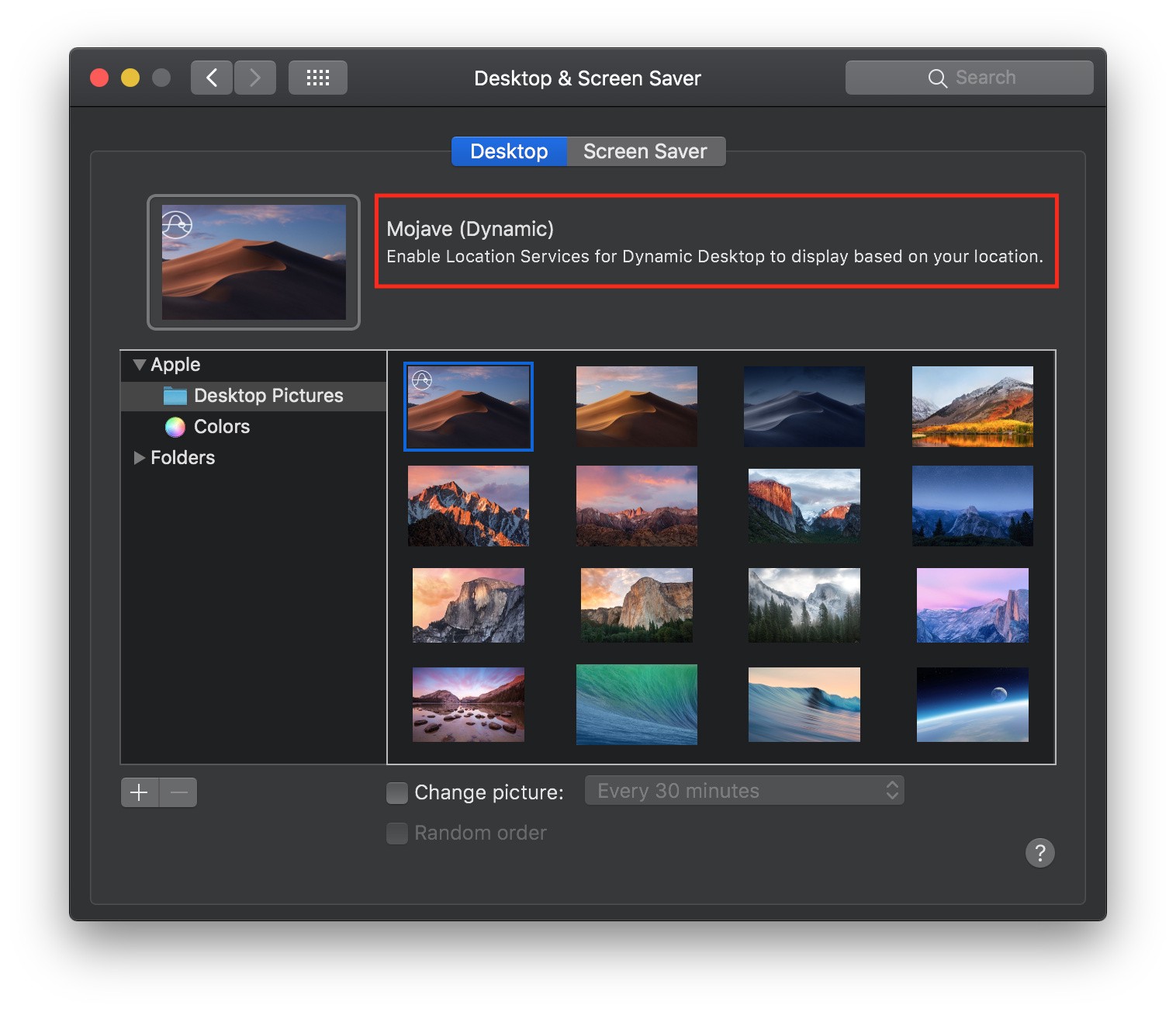Choose the blue starry night Half Dome wallpaper
This screenshot has width=1176, height=1012.
(x=973, y=506)
